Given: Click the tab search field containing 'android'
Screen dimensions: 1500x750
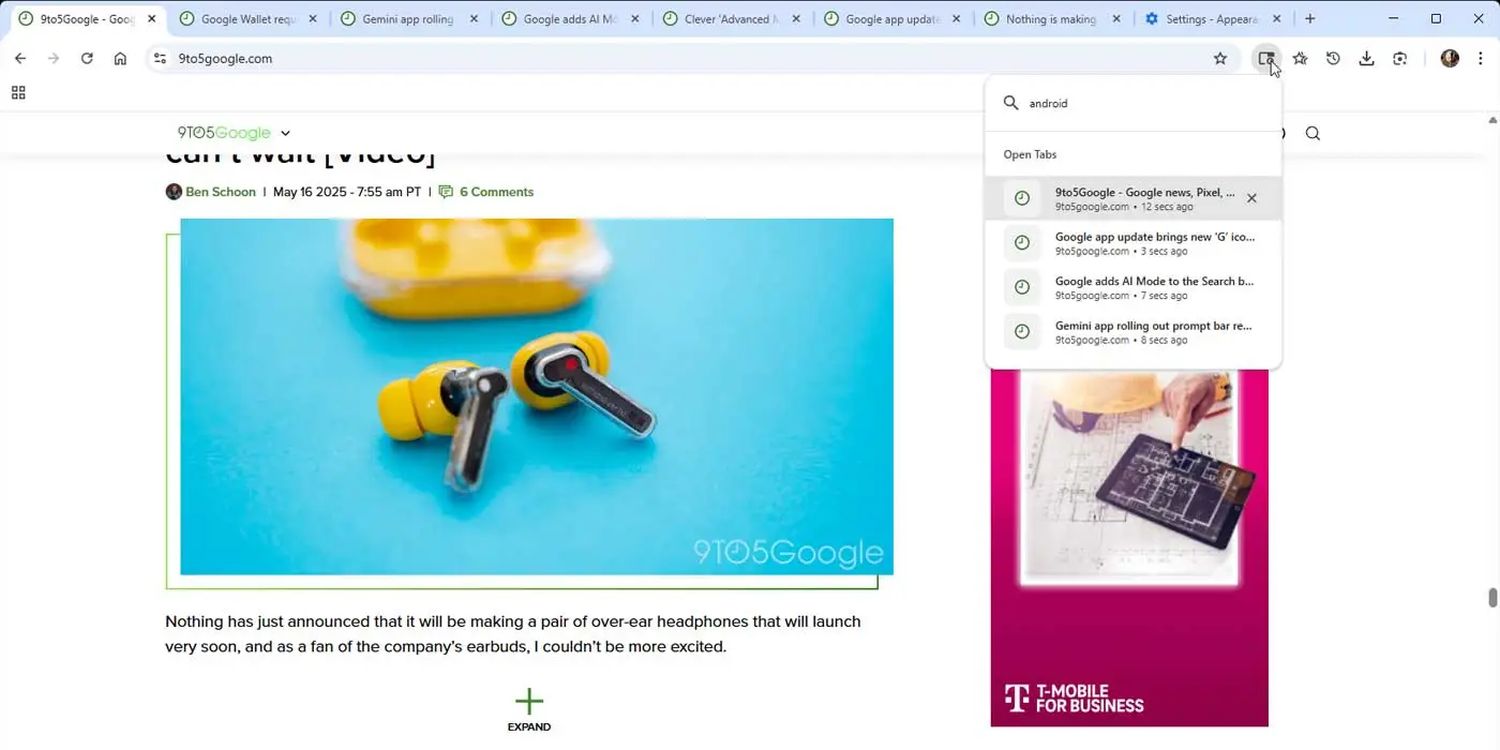Looking at the screenshot, I should pyautogui.click(x=1140, y=103).
